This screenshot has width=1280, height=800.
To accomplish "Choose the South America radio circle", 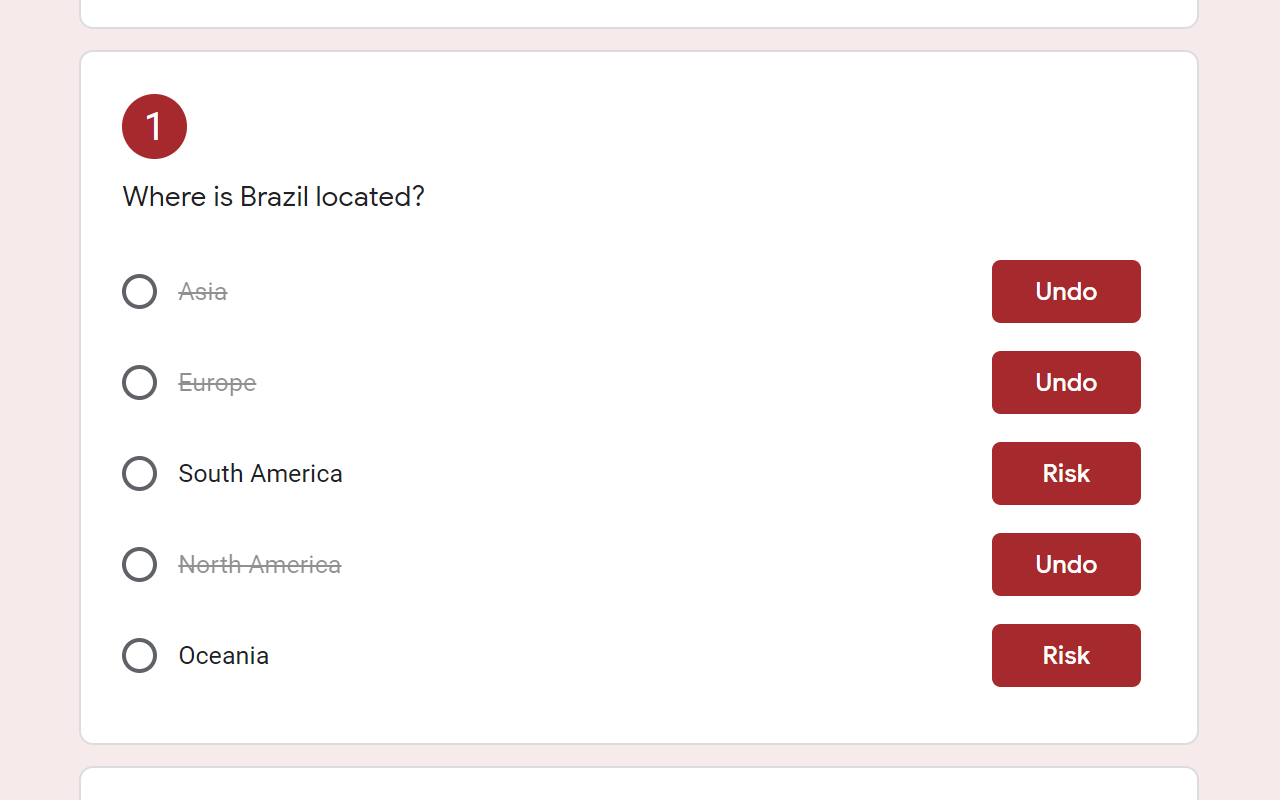I will click(x=139, y=474).
